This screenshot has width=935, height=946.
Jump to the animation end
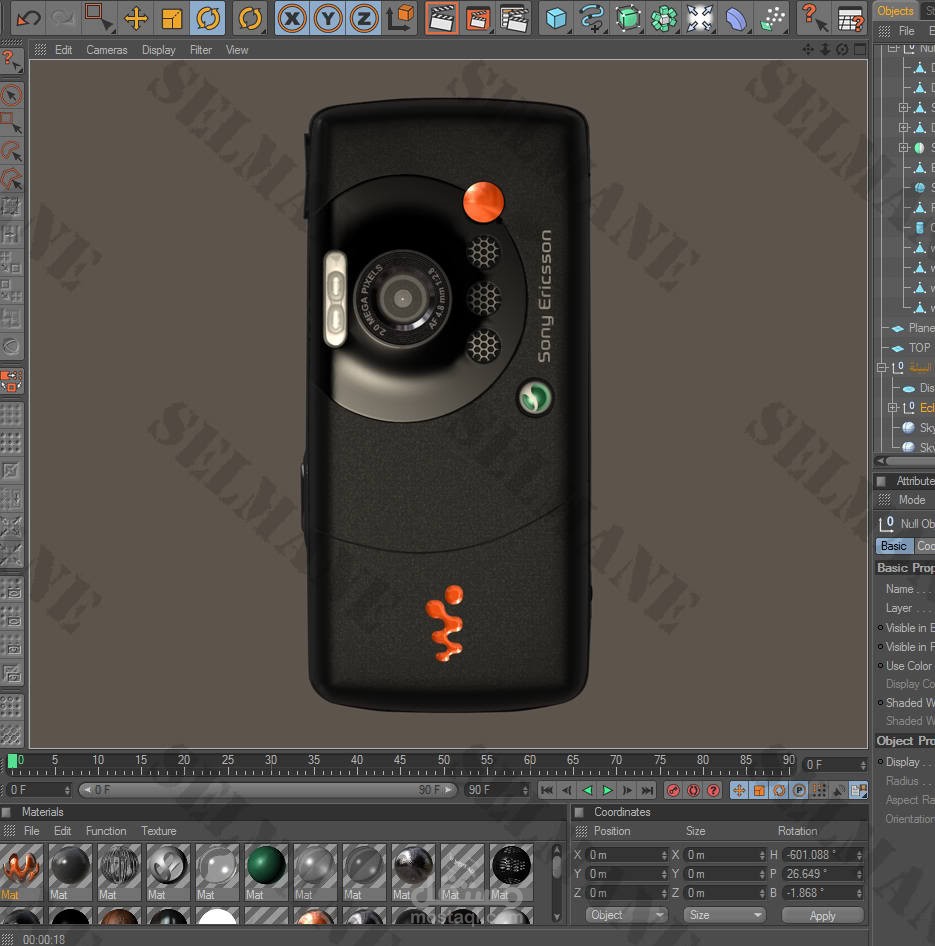point(647,790)
